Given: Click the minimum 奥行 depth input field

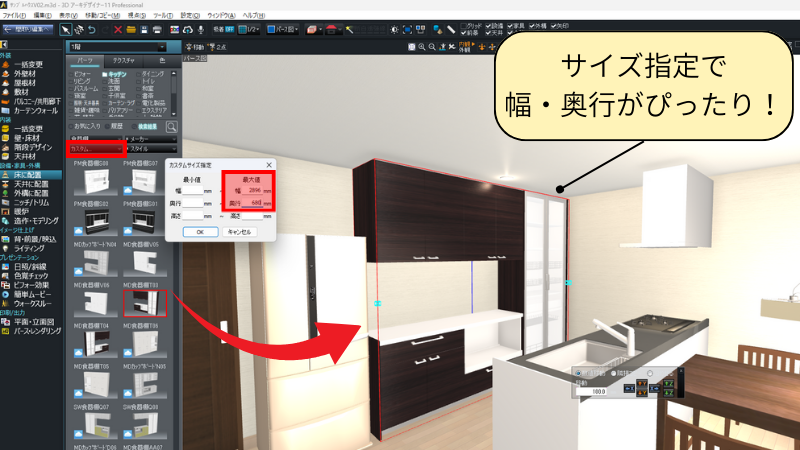Looking at the screenshot, I should click(x=192, y=203).
